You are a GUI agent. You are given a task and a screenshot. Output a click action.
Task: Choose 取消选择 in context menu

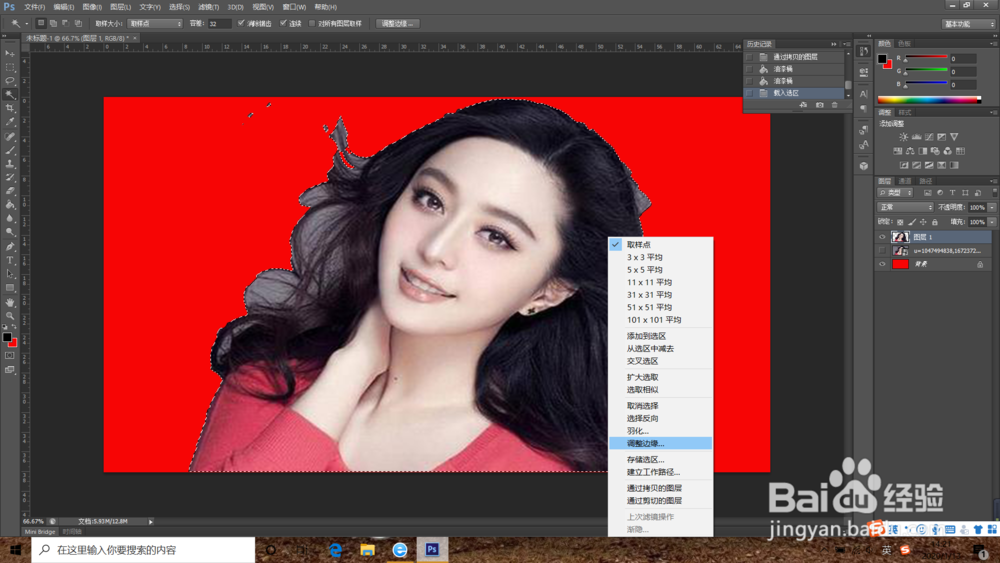click(x=660, y=406)
